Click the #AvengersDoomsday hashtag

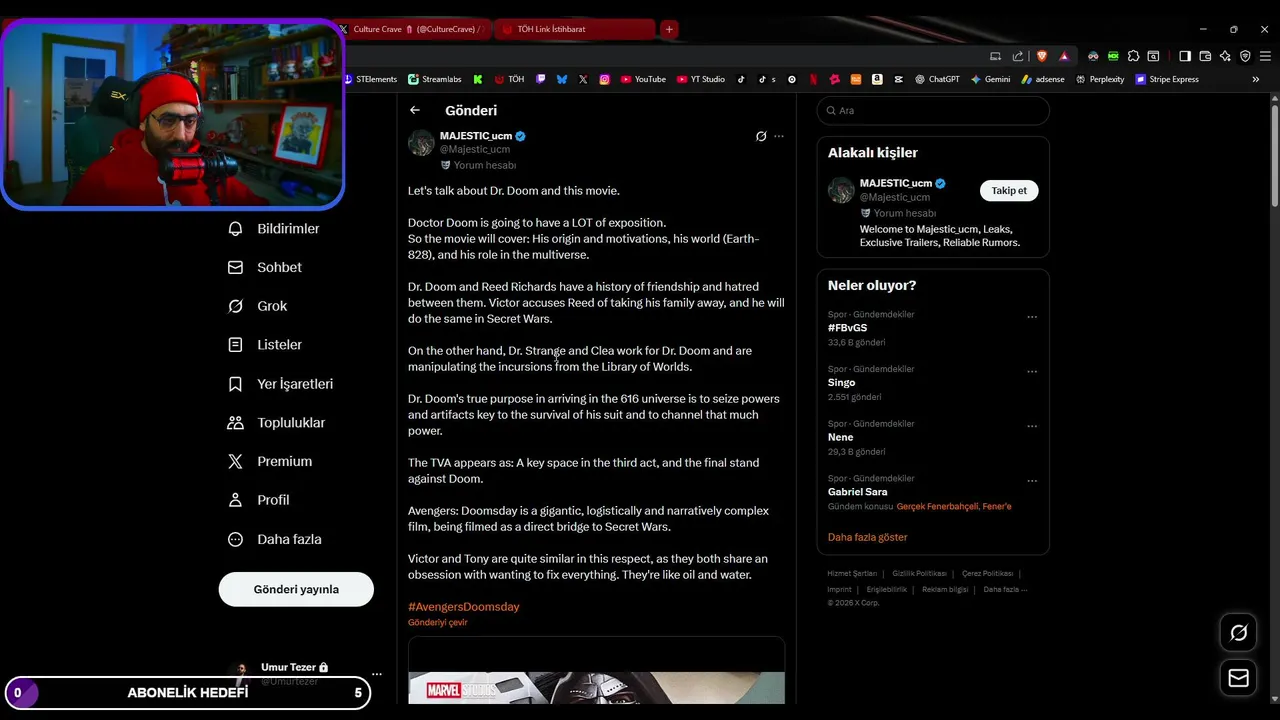click(463, 607)
